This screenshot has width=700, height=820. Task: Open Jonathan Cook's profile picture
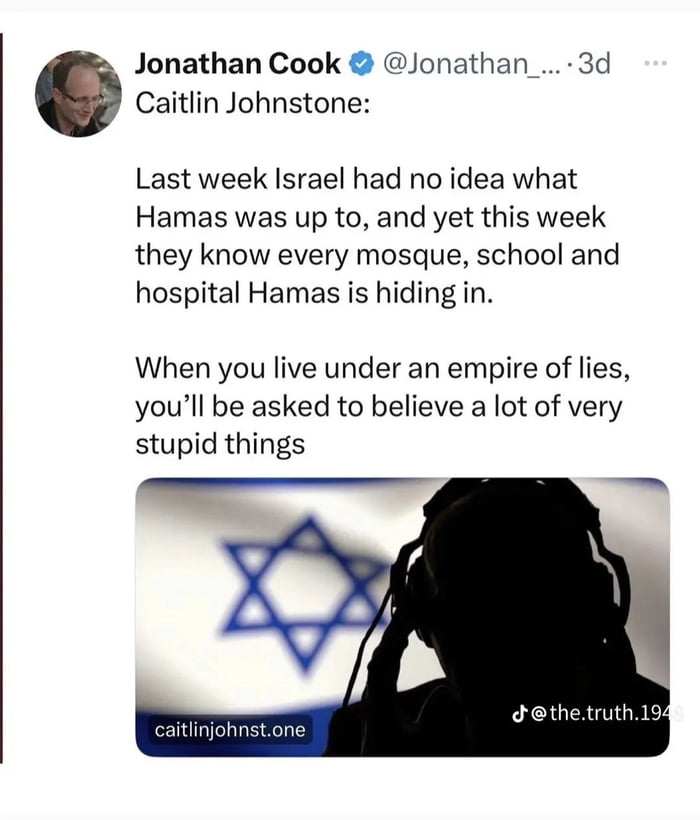[78, 93]
